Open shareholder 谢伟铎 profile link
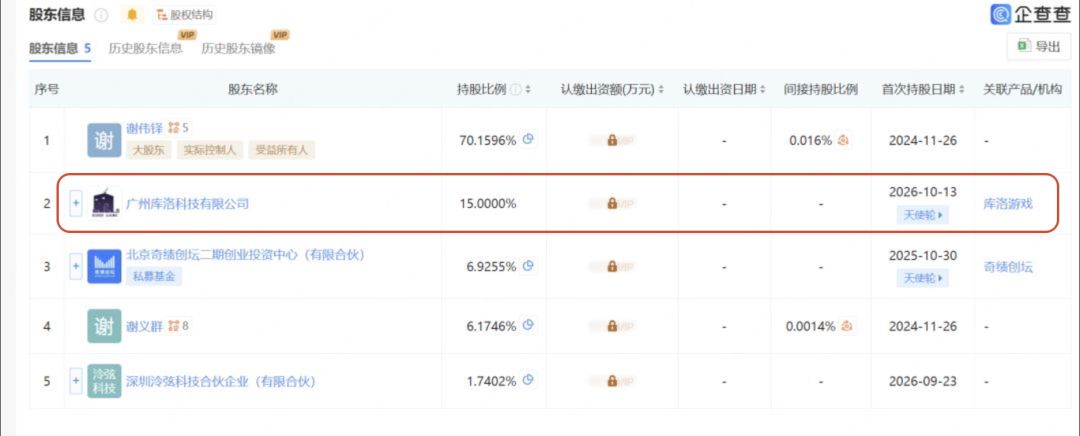The image size is (1080, 436). [x=144, y=127]
